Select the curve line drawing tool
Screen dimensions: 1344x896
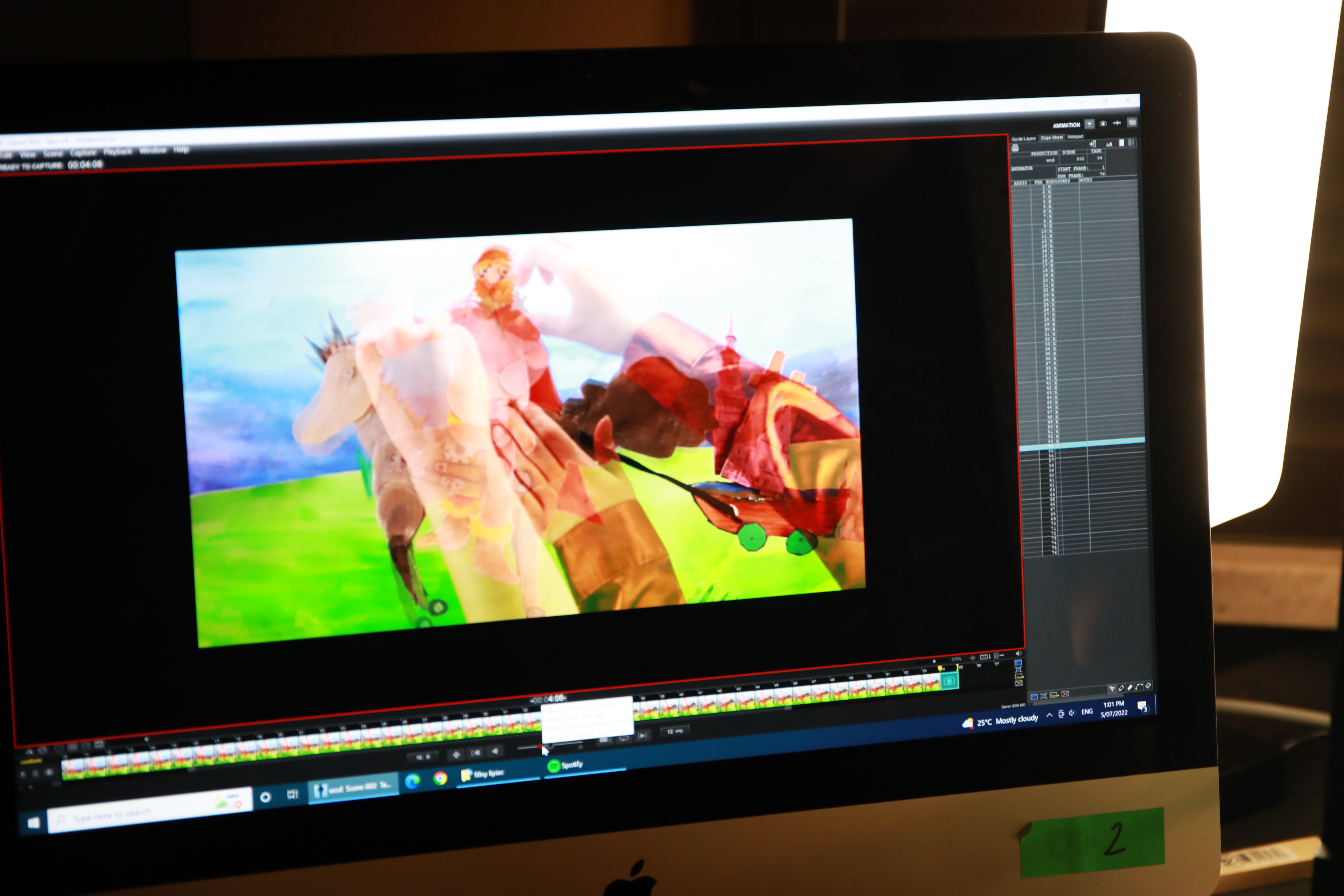coord(1139,686)
